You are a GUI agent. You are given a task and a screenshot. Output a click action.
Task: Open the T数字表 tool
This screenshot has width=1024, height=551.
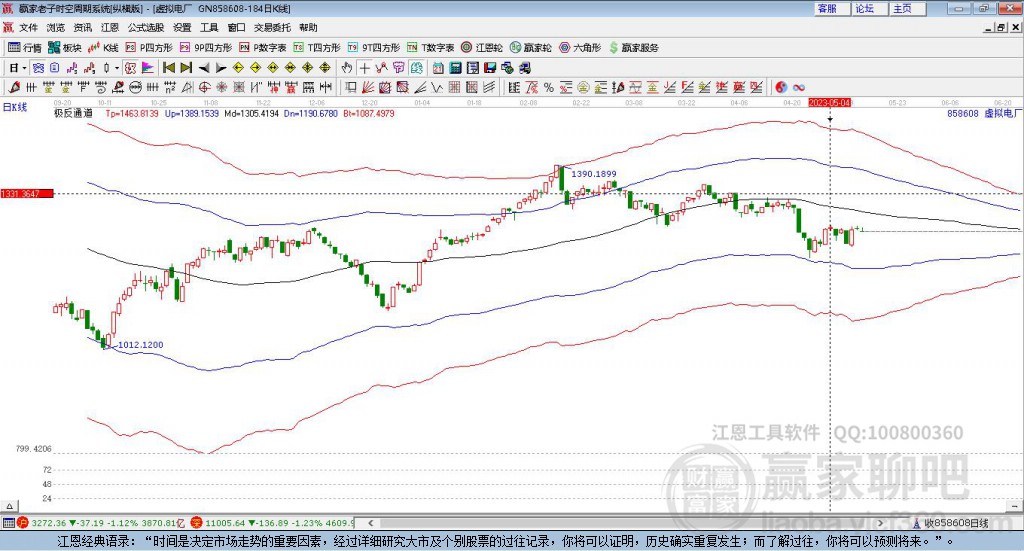tap(430, 48)
